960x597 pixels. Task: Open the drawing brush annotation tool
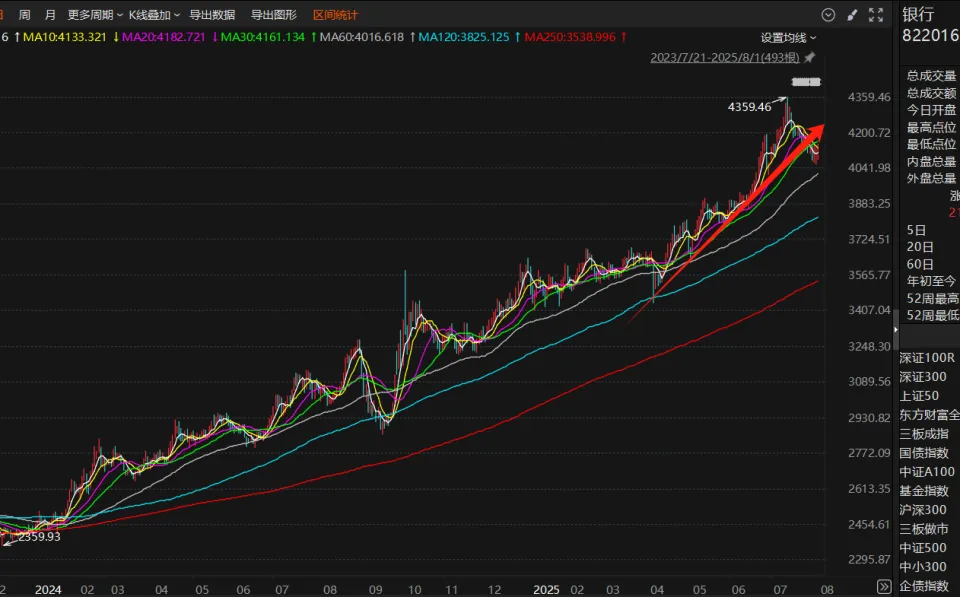pyautogui.click(x=852, y=15)
